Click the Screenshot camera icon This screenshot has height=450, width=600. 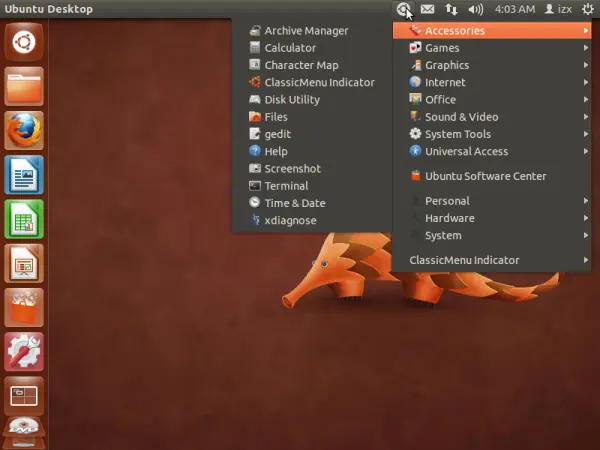(254, 168)
